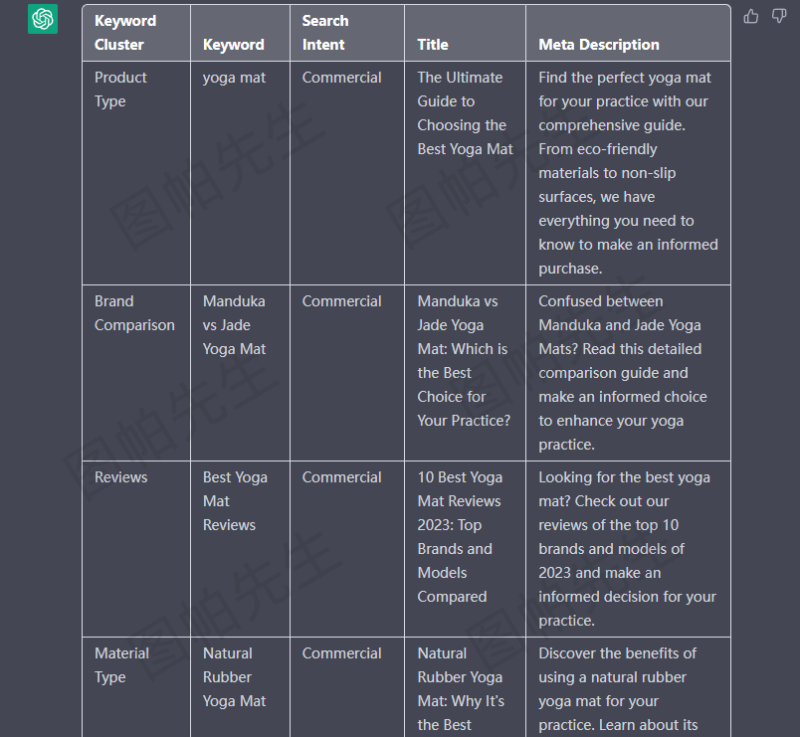Click the 'Product Type' cluster cell

click(x=121, y=89)
